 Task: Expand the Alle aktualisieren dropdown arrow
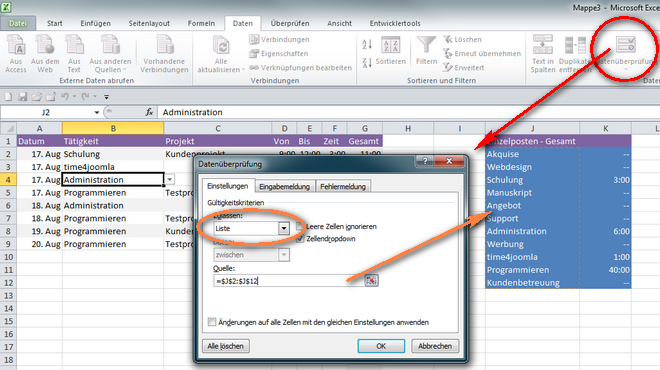tap(243, 70)
